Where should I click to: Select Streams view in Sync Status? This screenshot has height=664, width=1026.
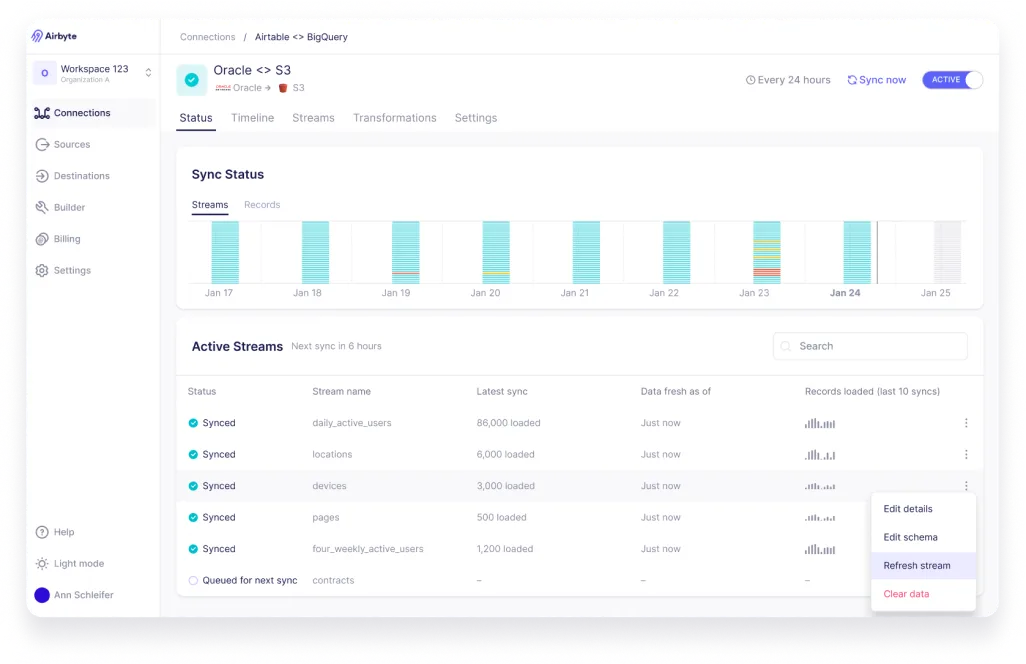click(x=209, y=205)
